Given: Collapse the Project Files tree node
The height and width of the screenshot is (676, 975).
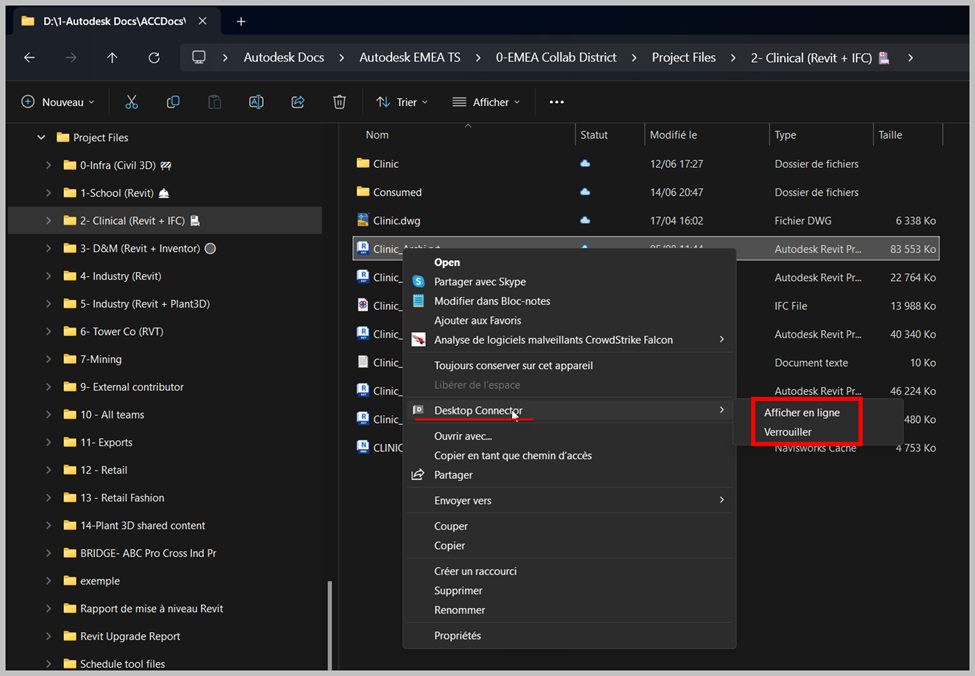Looking at the screenshot, I should click(x=41, y=138).
